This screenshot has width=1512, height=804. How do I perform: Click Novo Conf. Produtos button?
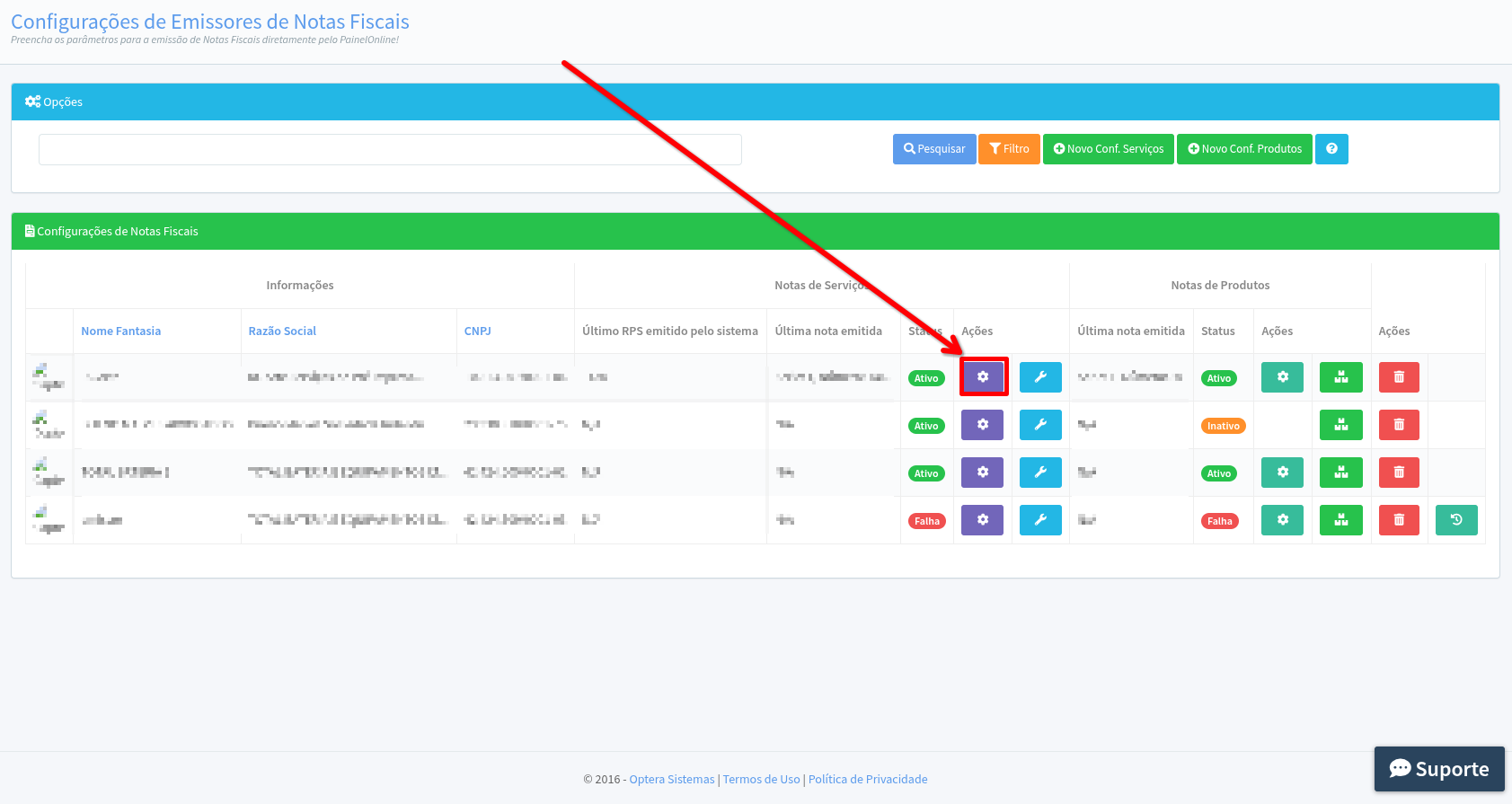[1244, 149]
